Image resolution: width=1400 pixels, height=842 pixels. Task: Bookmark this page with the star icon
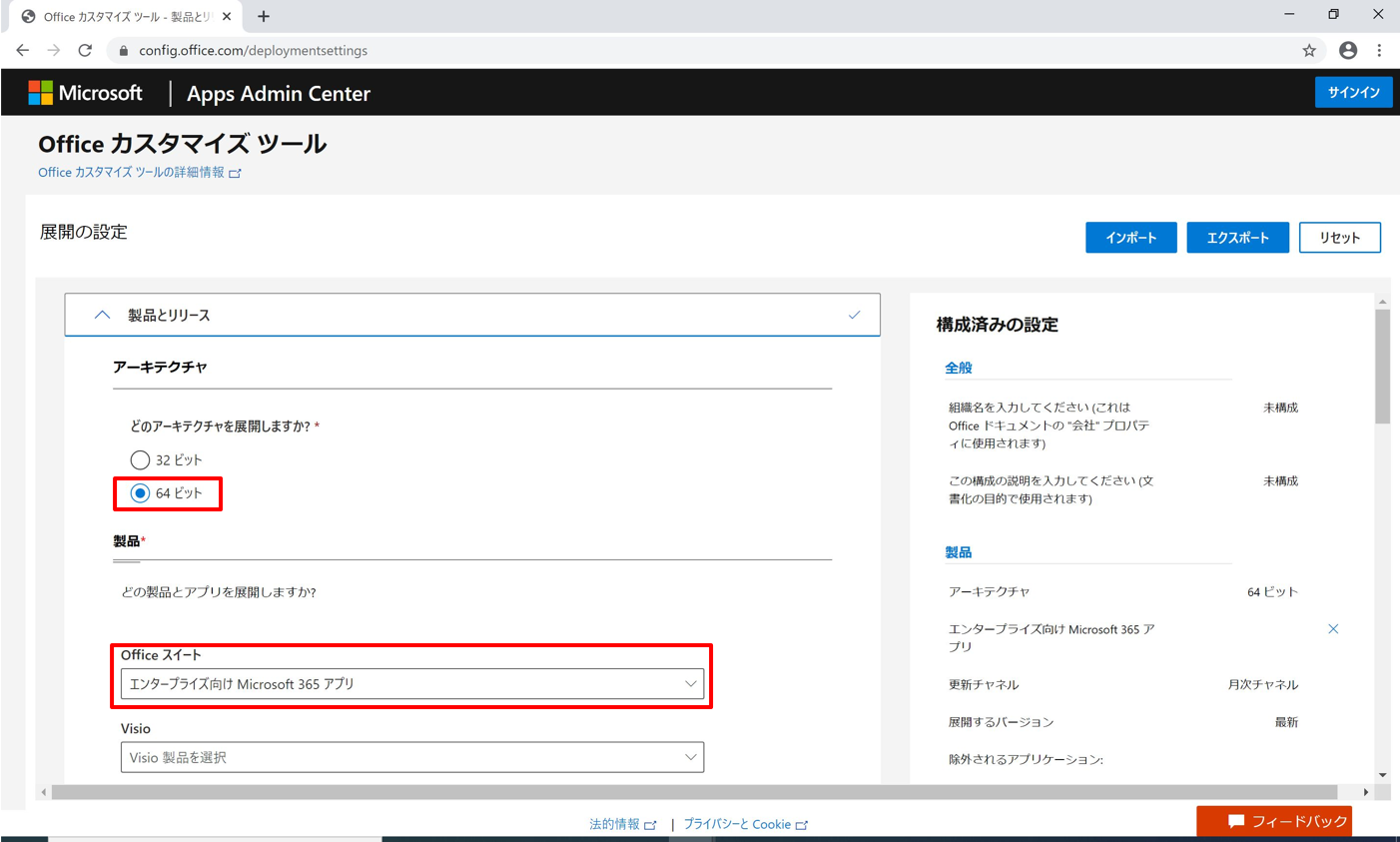(x=1309, y=50)
